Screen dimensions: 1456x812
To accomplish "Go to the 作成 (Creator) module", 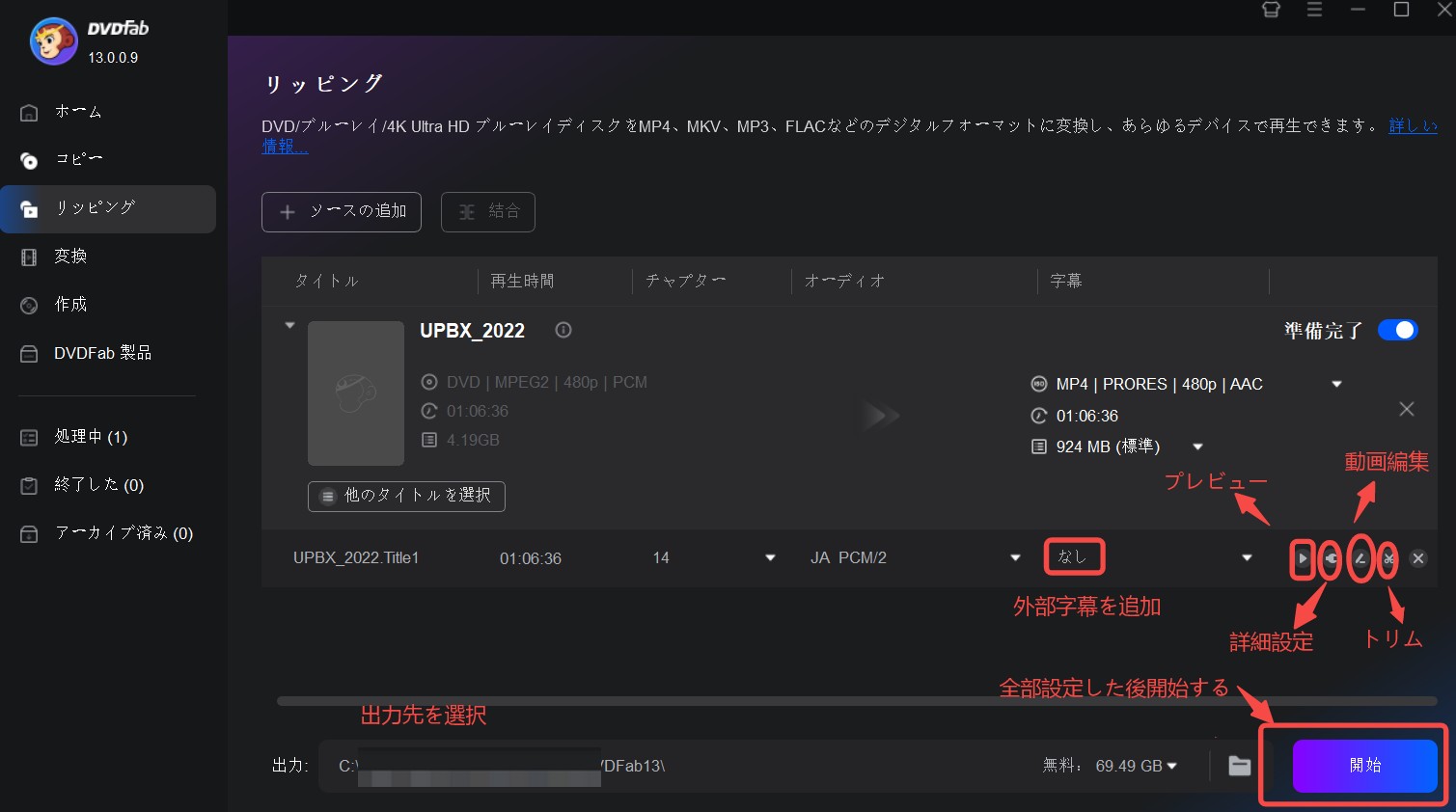I will (70, 305).
